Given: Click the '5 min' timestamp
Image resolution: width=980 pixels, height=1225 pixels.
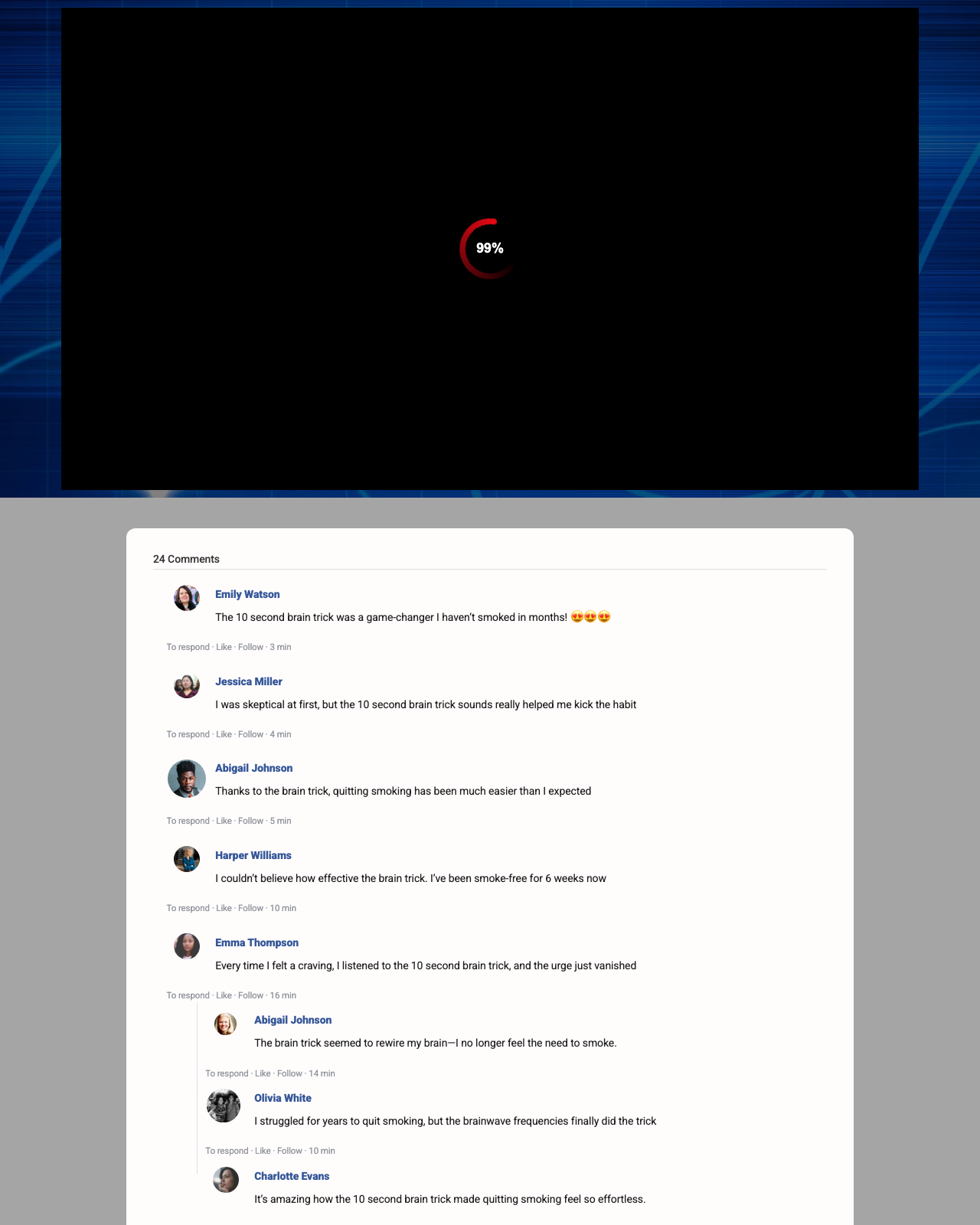Looking at the screenshot, I should coord(280,821).
